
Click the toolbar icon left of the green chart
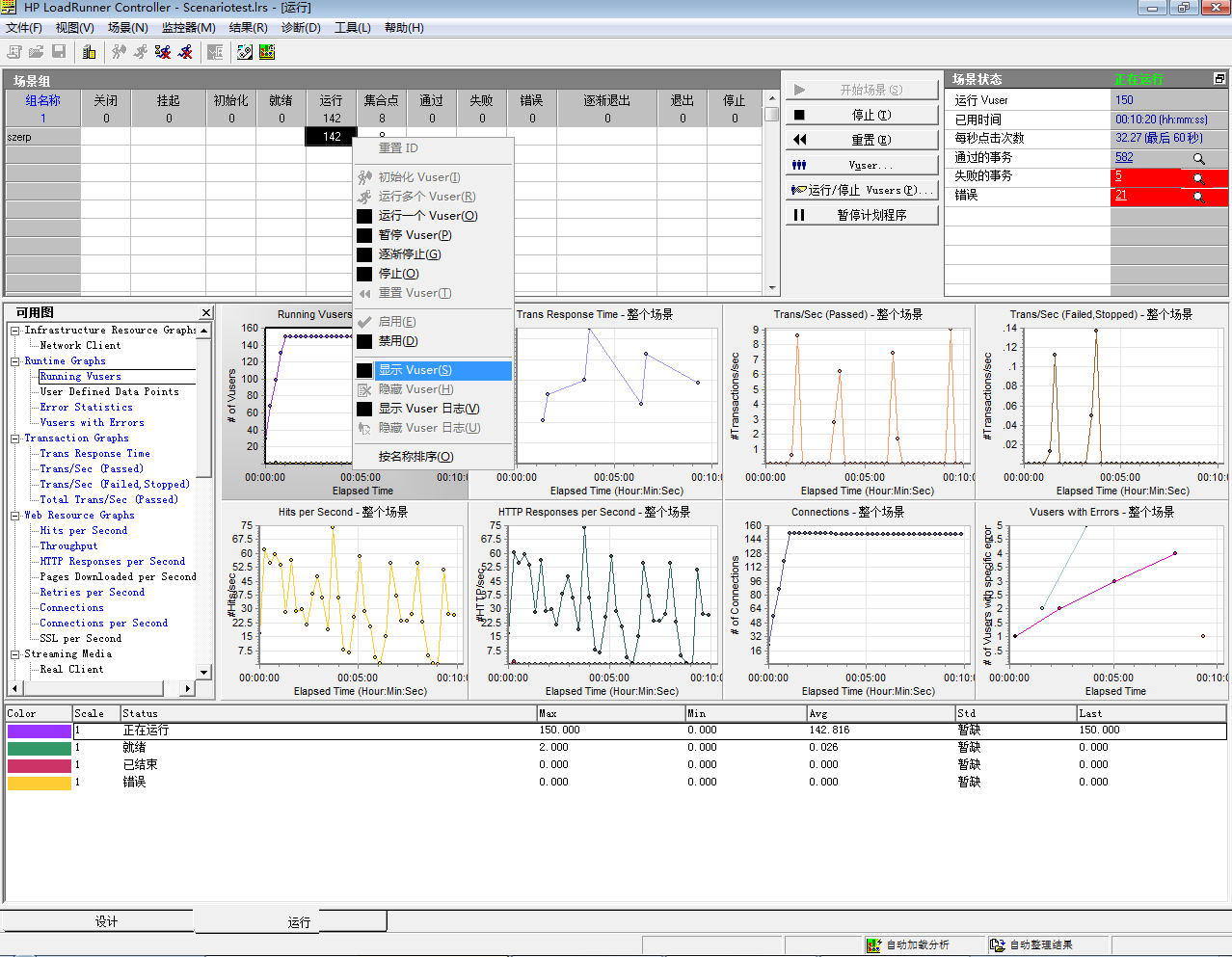tap(245, 51)
